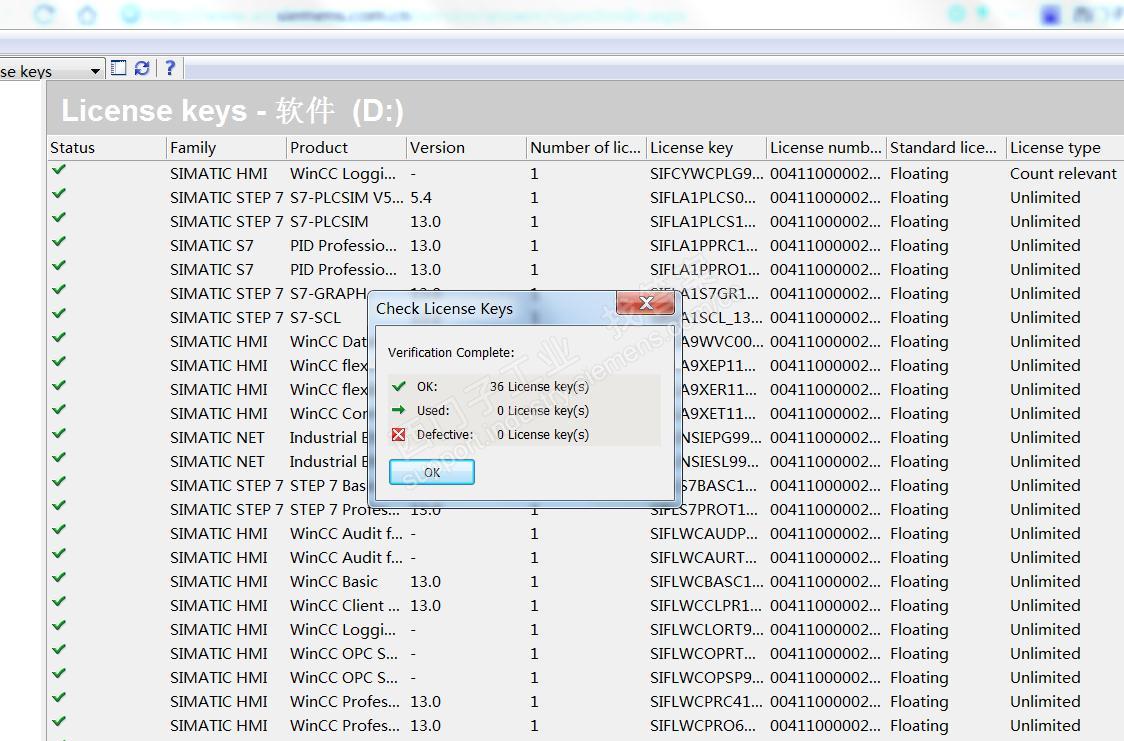The image size is (1124, 741).
Task: Select status checkmark of S7-SCL row
Action: 59,314
